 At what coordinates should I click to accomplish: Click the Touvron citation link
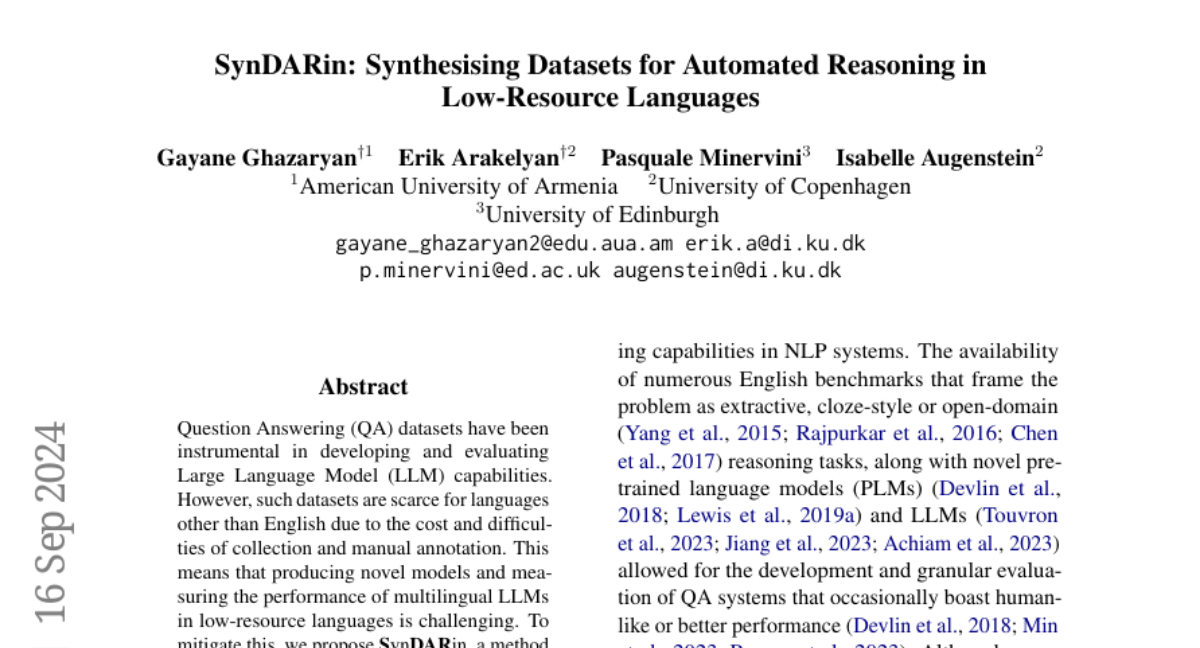(x=1018, y=516)
